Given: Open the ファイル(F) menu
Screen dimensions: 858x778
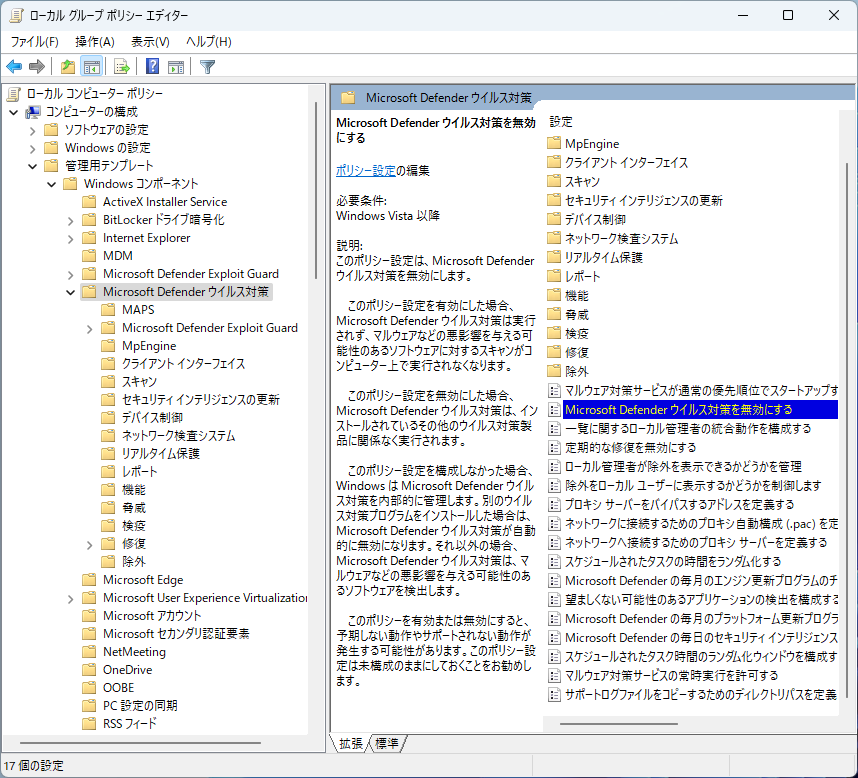Looking at the screenshot, I should click(x=34, y=42).
